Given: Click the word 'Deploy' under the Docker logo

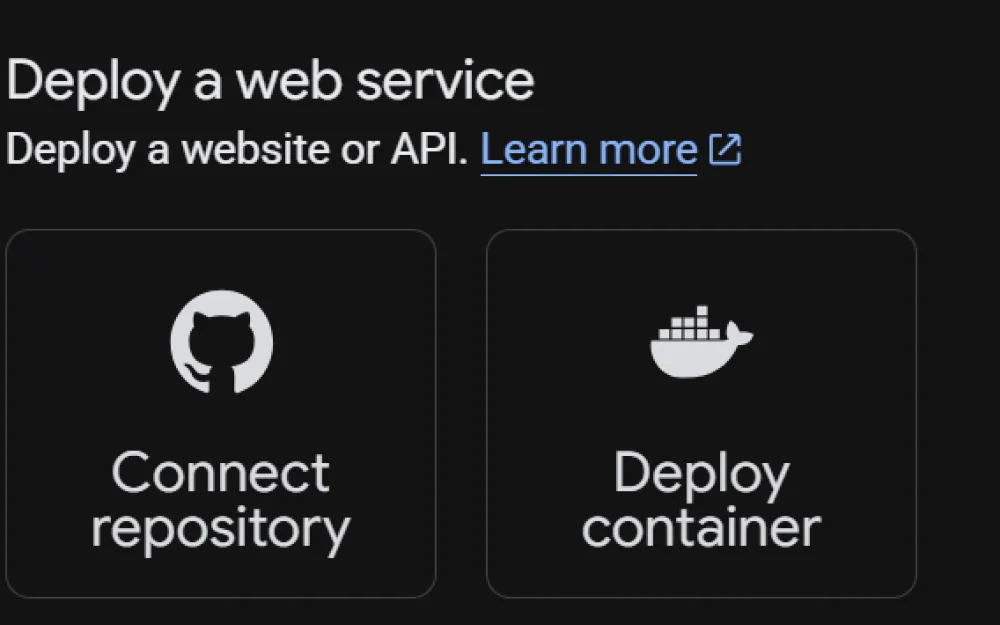Looking at the screenshot, I should tap(702, 475).
